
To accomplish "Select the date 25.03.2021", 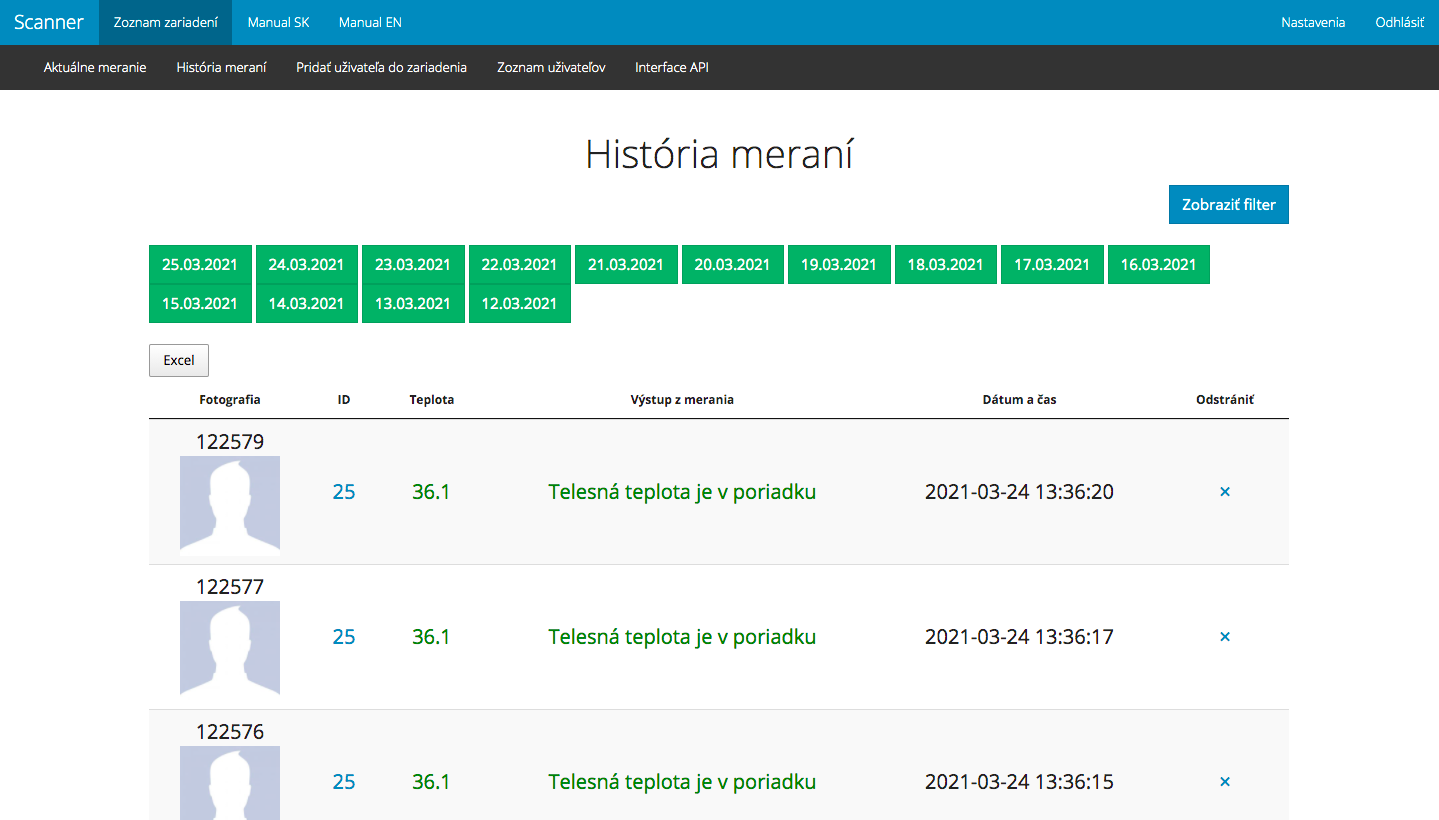I will pos(200,265).
